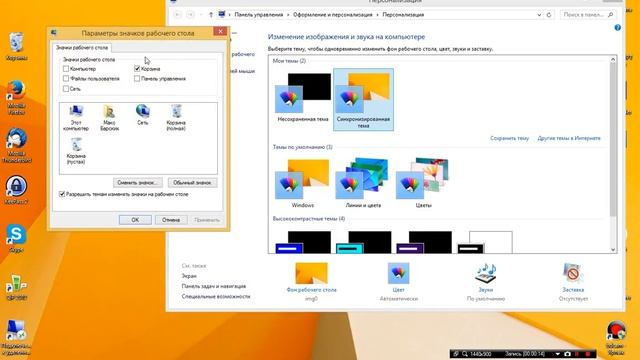This screenshot has height=360, width=640.
Task: Select the first high-contrast theme with blue bar
Action: [x=303, y=242]
